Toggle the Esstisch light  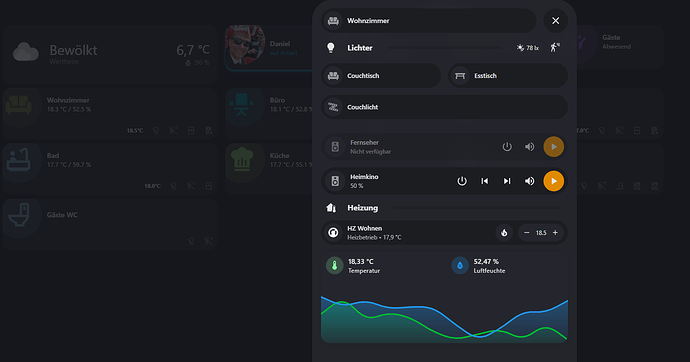click(508, 76)
